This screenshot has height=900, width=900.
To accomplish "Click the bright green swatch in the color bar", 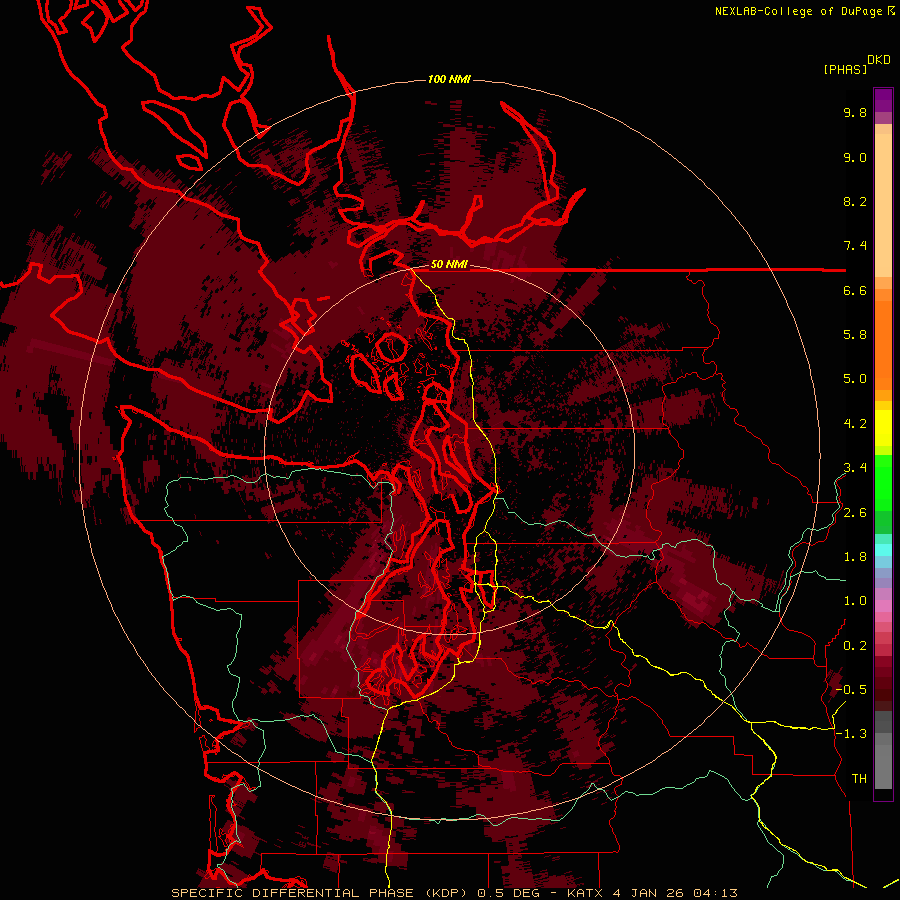I will (883, 483).
